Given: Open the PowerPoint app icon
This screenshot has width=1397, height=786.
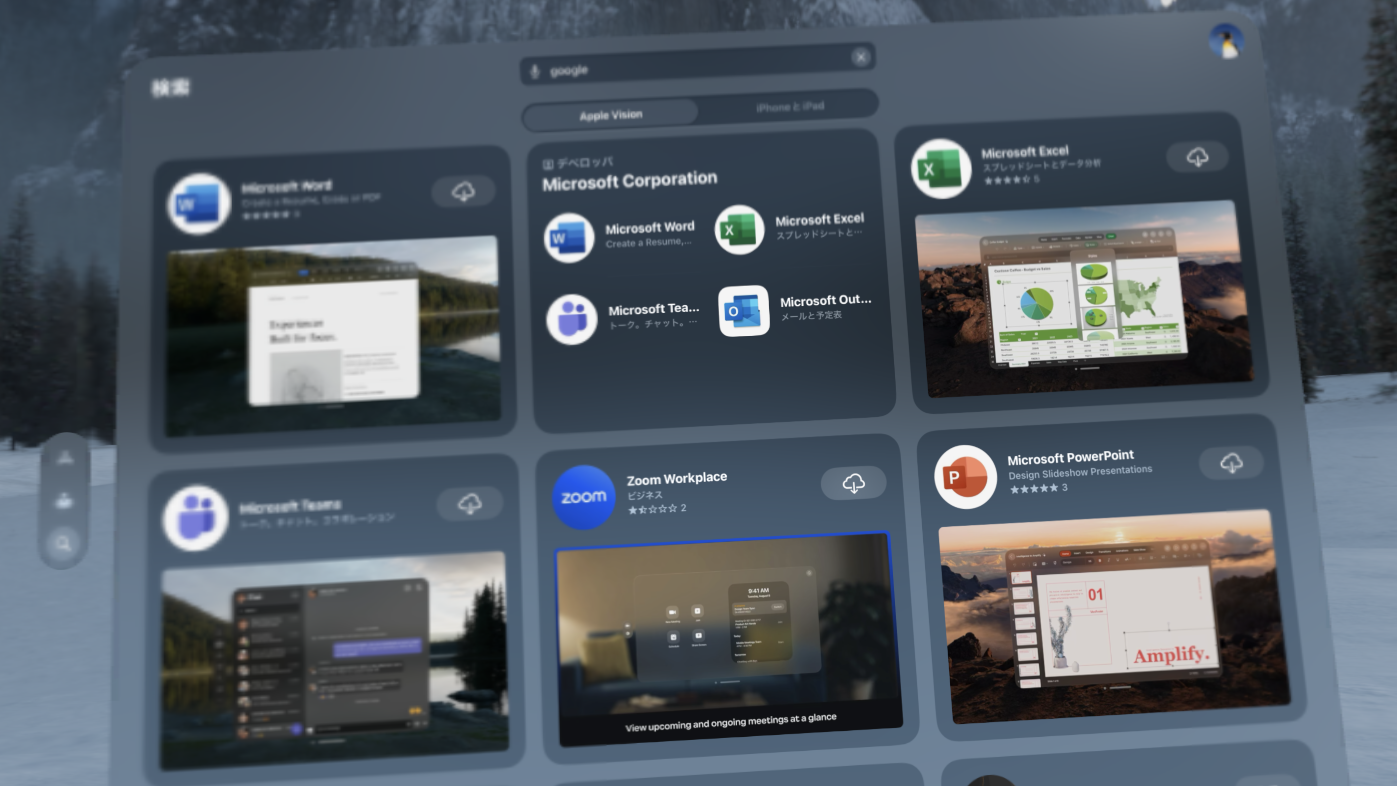Looking at the screenshot, I should coord(965,476).
